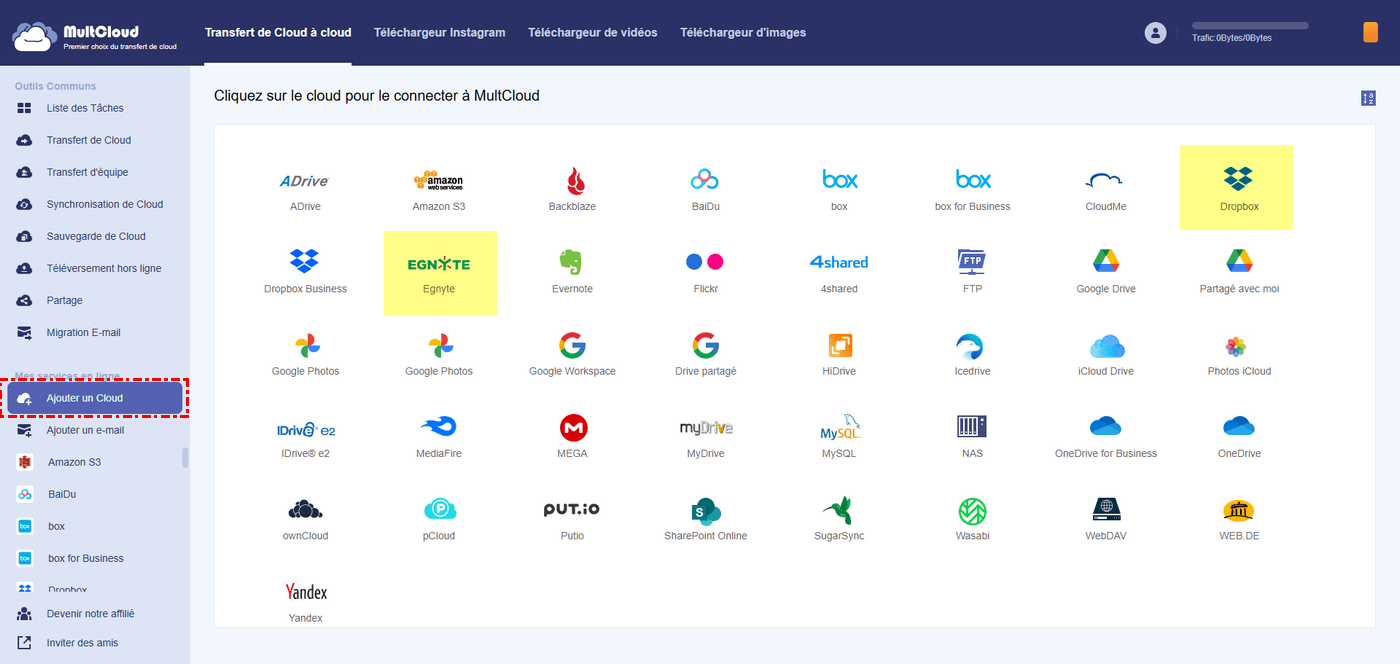Click the Google Drive icon

click(x=1105, y=262)
